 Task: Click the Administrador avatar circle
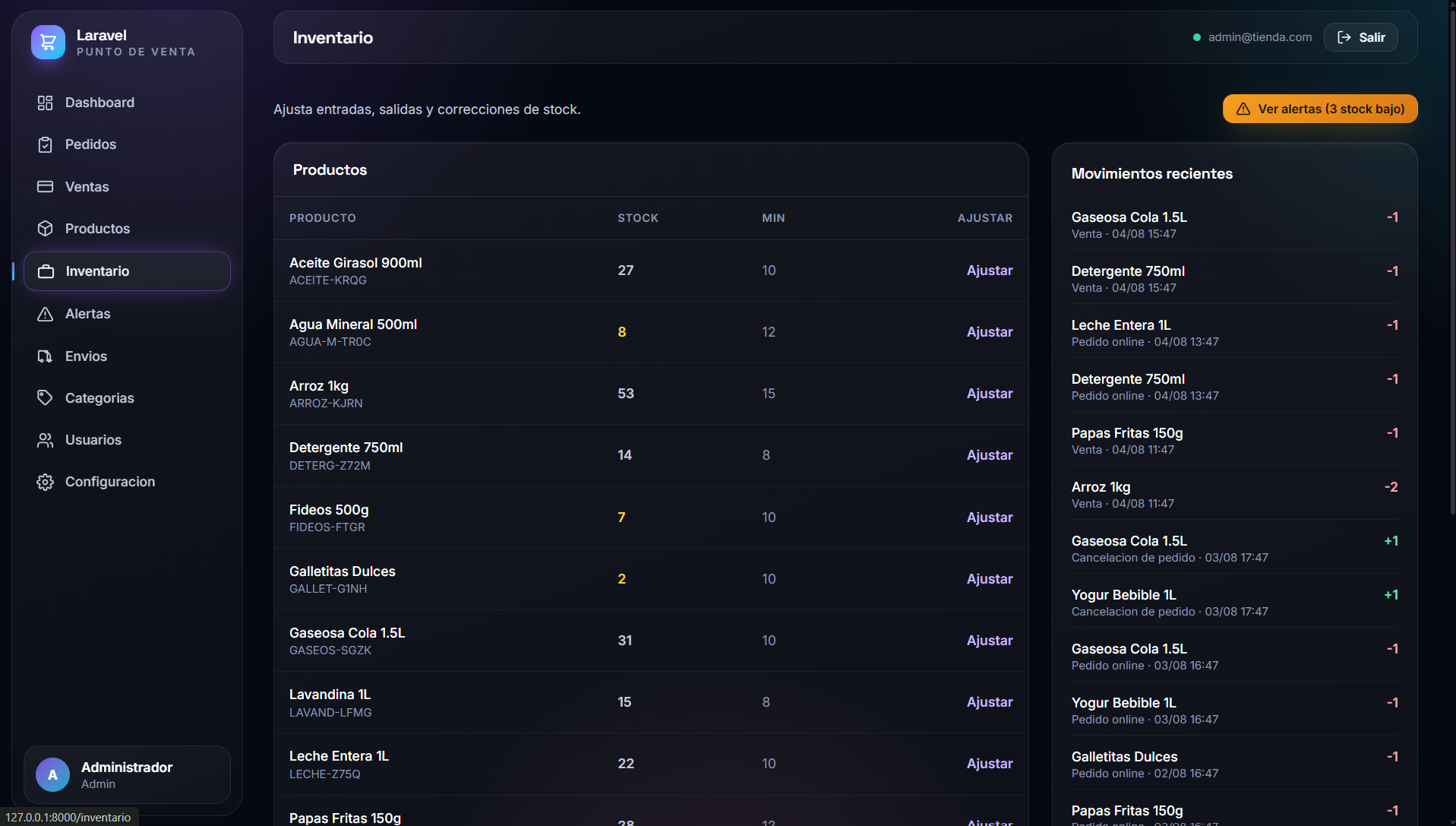click(52, 775)
